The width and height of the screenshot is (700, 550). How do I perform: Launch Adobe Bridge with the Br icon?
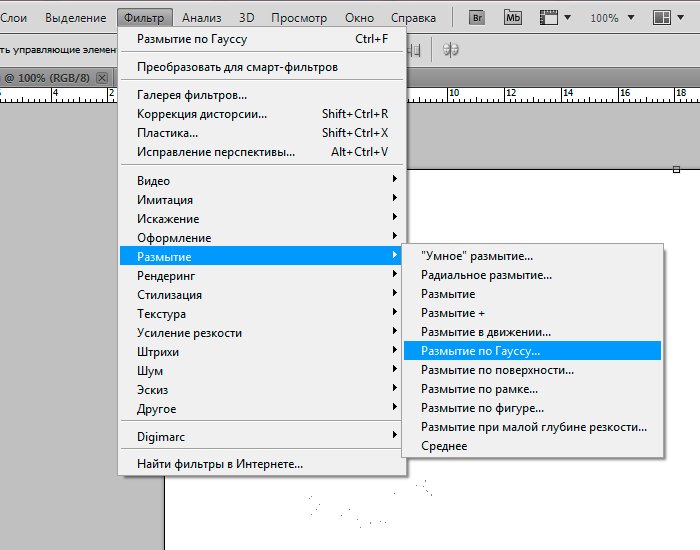pos(476,18)
